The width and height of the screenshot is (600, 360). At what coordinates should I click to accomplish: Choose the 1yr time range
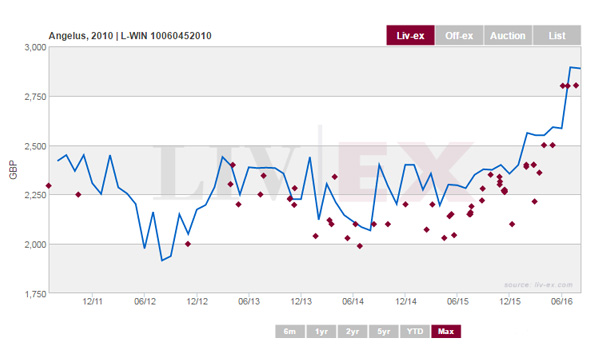321,331
